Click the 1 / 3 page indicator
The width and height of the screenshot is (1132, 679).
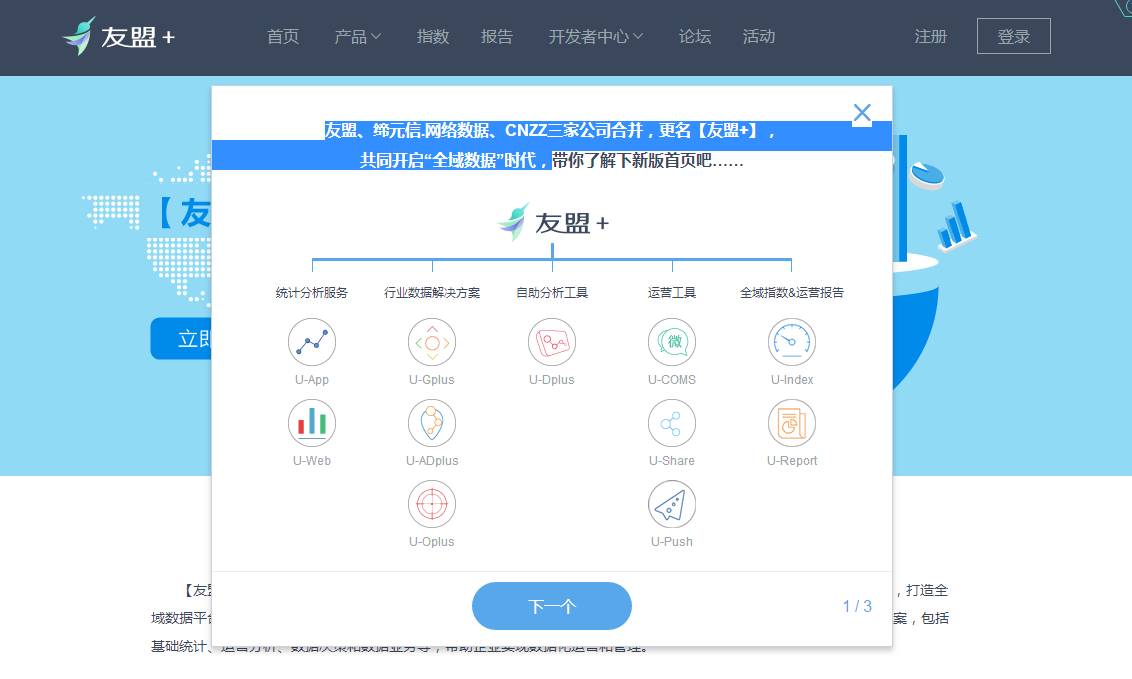[x=857, y=606]
